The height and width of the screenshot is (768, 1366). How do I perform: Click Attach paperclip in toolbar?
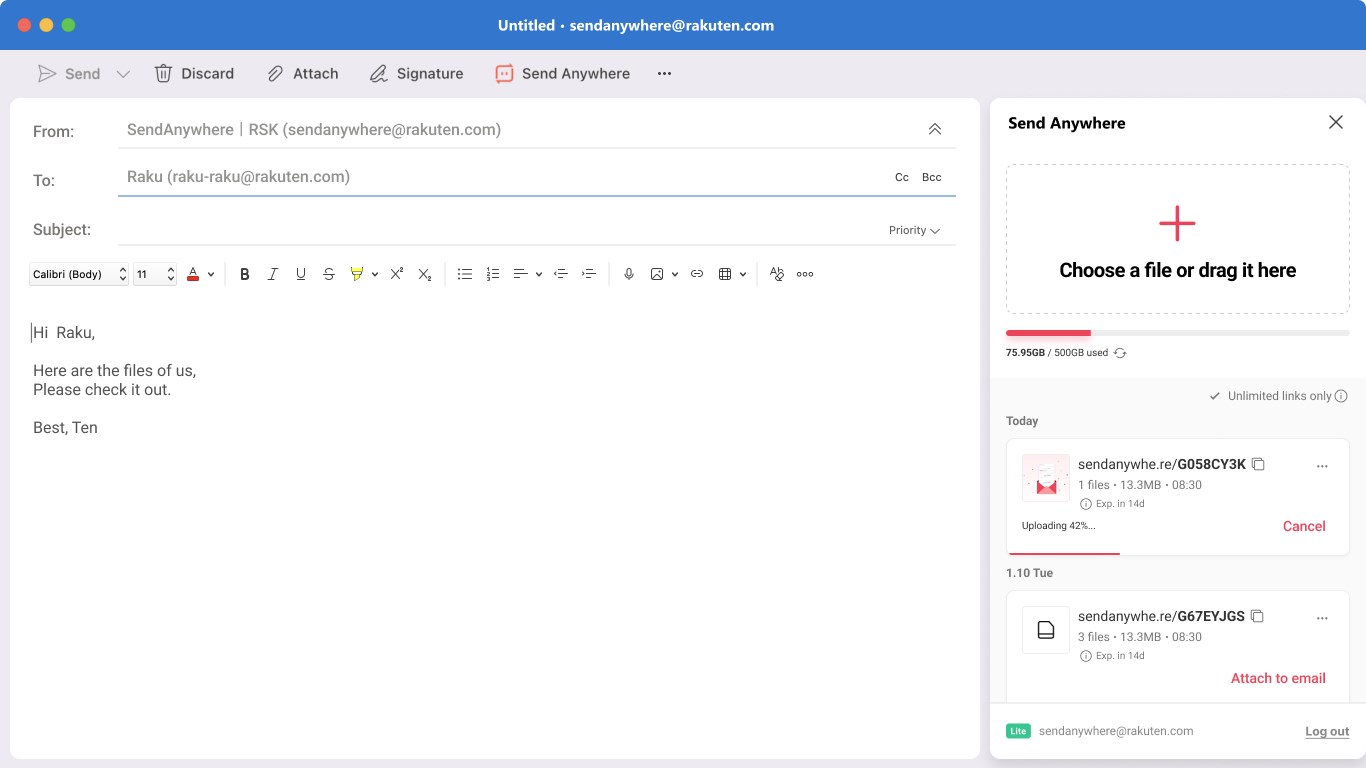click(303, 74)
